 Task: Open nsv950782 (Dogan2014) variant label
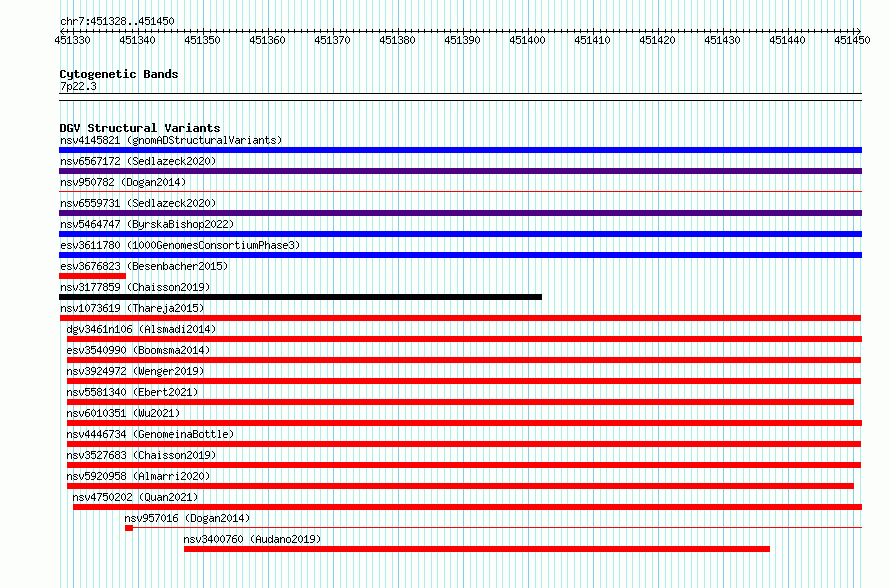tap(123, 182)
